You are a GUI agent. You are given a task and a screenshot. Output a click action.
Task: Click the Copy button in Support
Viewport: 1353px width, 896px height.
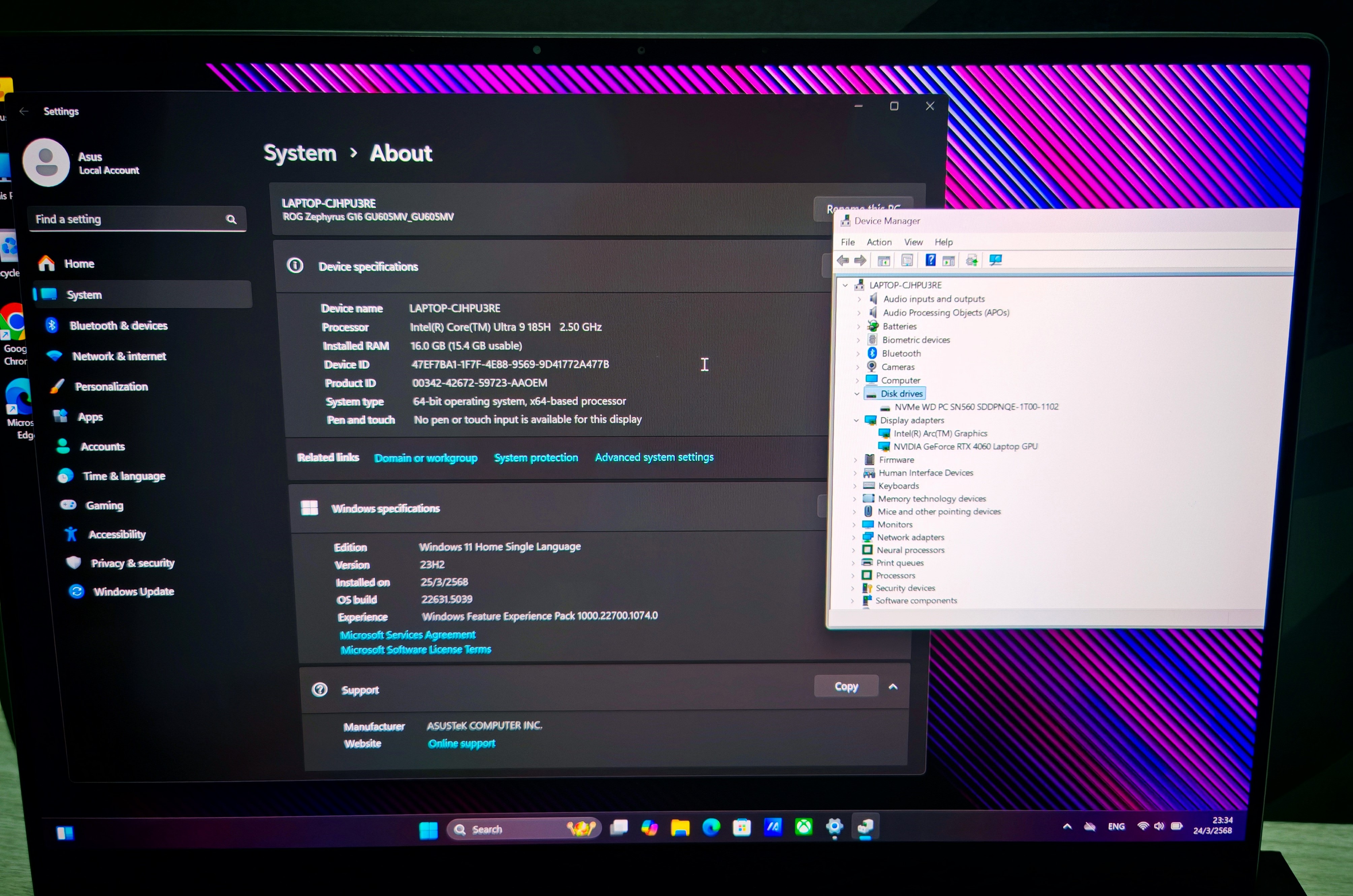click(846, 686)
